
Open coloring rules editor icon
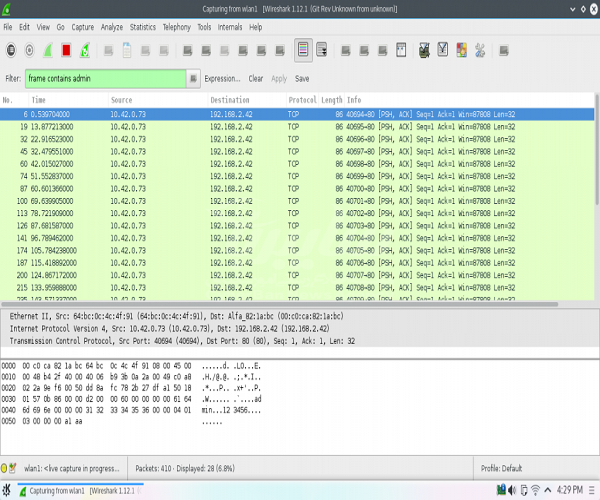(x=461, y=50)
